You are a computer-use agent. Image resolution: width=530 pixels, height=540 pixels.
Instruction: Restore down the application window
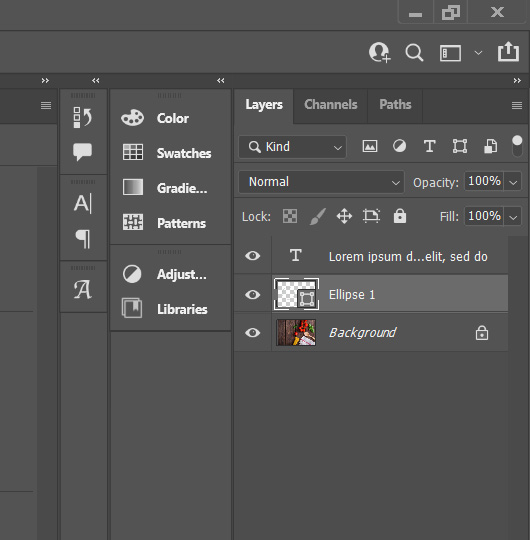[x=451, y=13]
